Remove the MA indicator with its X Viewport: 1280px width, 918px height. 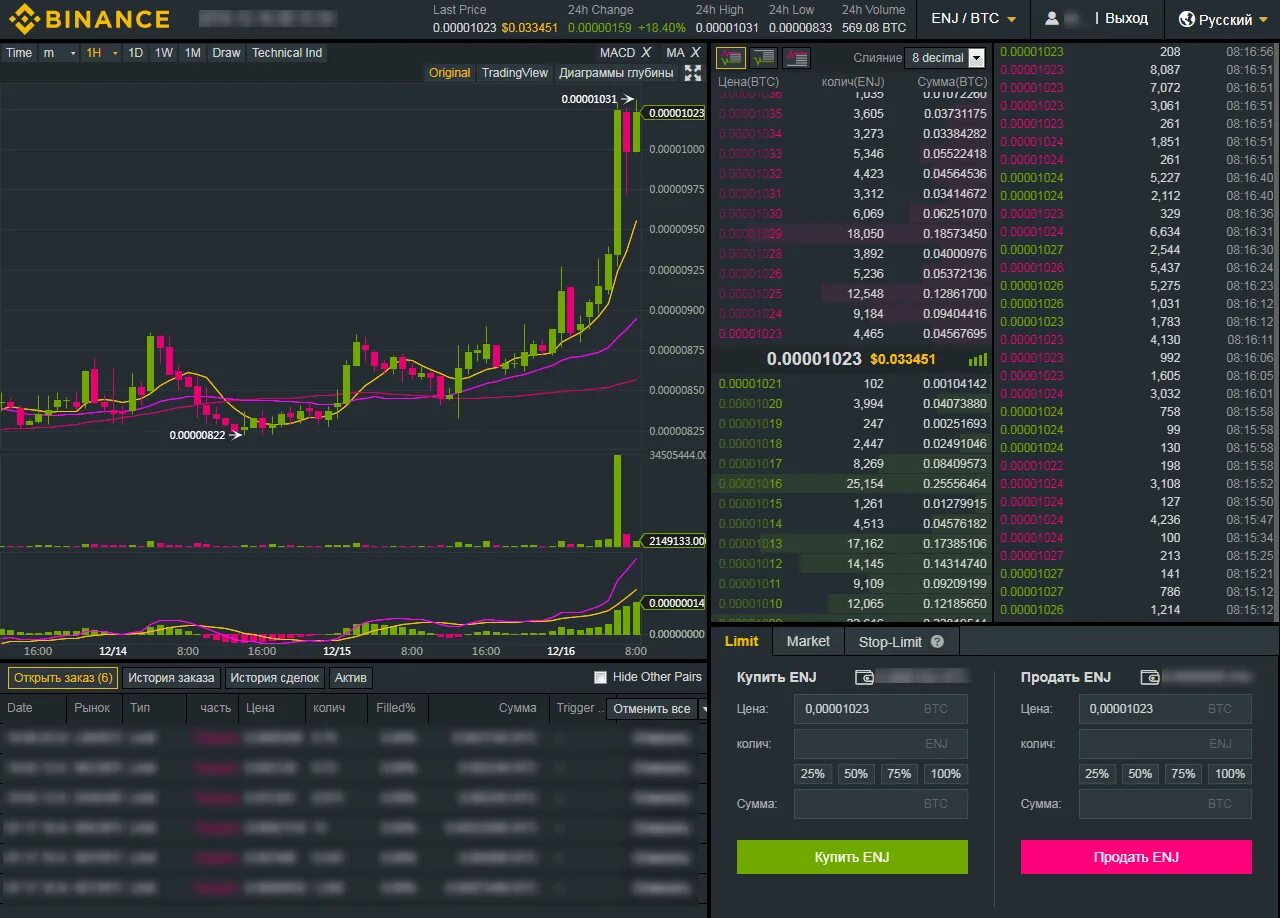coord(696,52)
